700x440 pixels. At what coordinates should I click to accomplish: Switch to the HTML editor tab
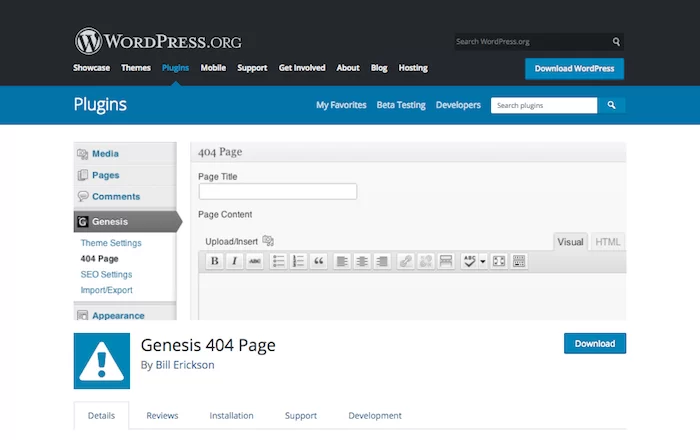(608, 241)
